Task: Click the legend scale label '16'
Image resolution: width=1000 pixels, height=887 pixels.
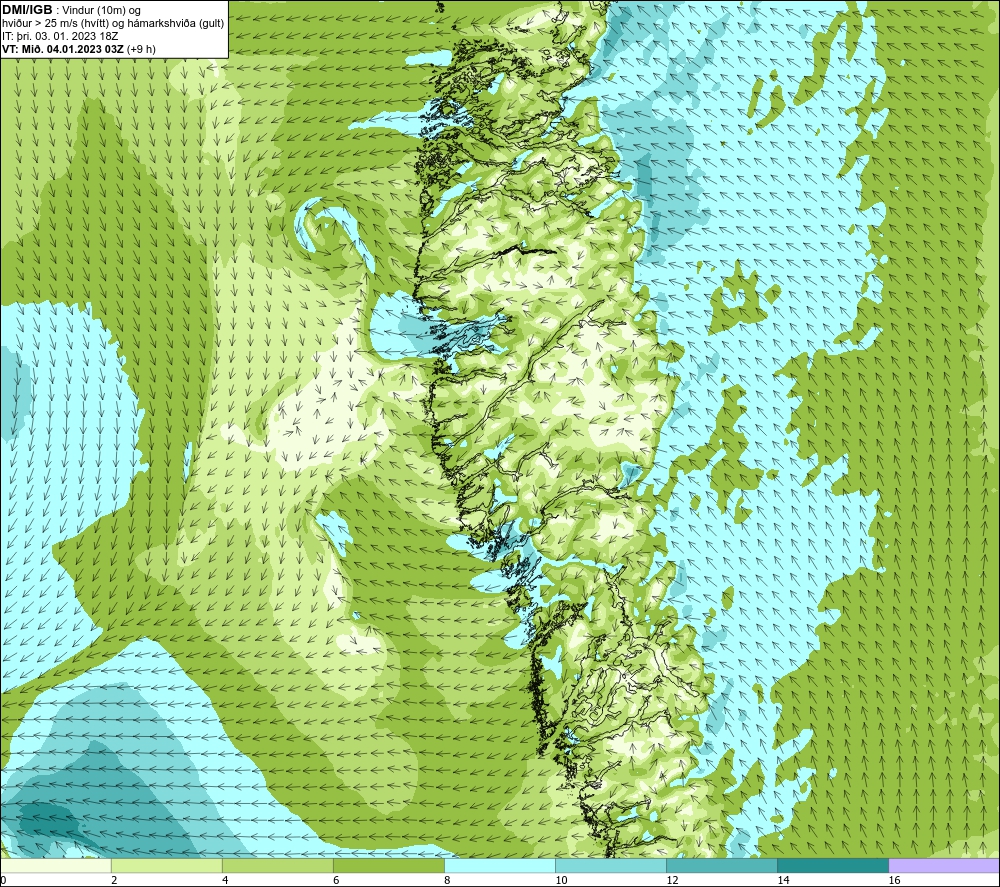Action: point(893,880)
